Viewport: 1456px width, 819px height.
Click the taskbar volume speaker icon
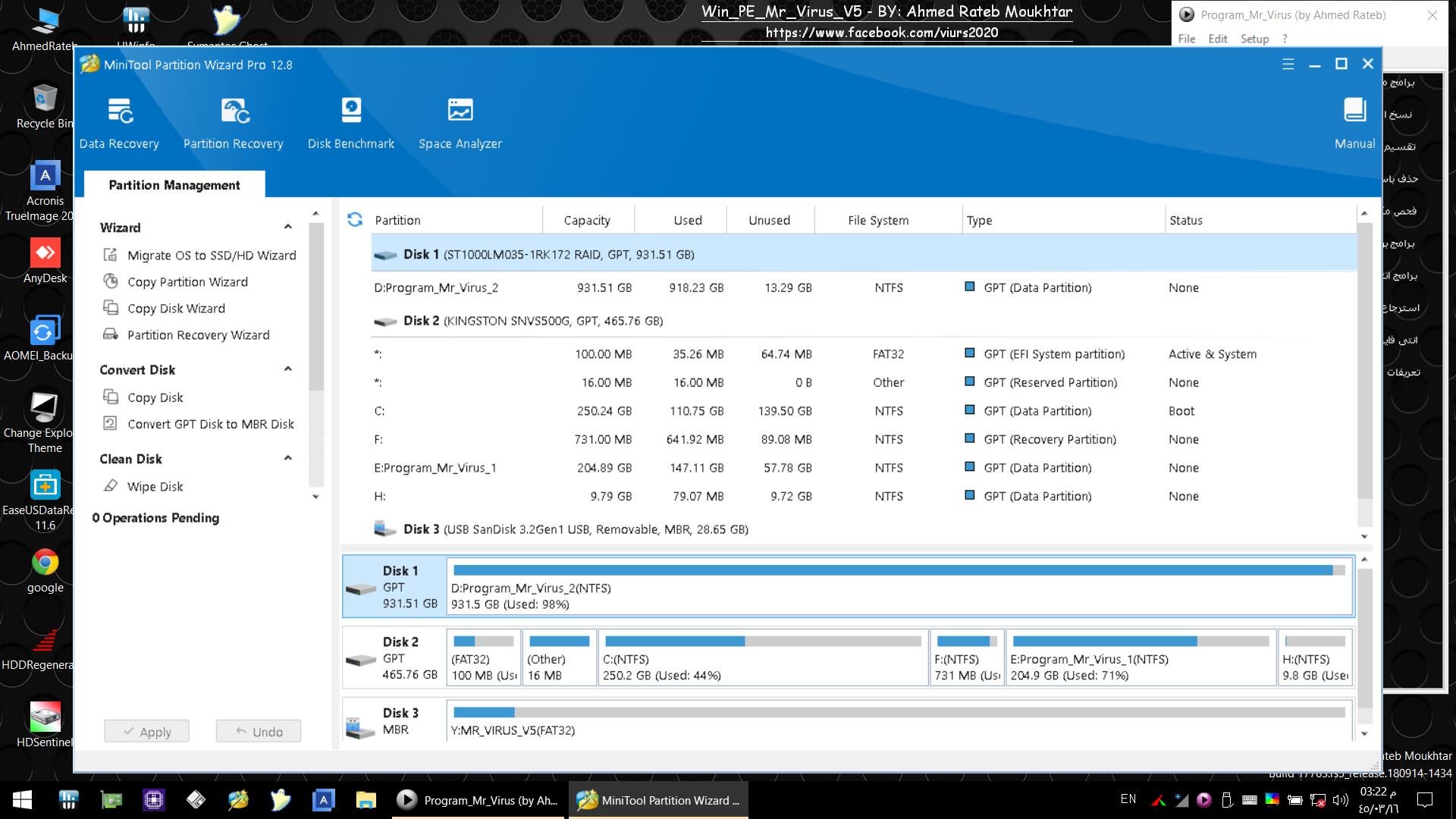click(1341, 799)
